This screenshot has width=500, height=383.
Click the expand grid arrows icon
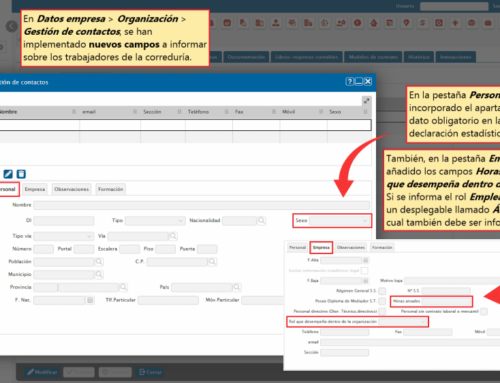366,101
